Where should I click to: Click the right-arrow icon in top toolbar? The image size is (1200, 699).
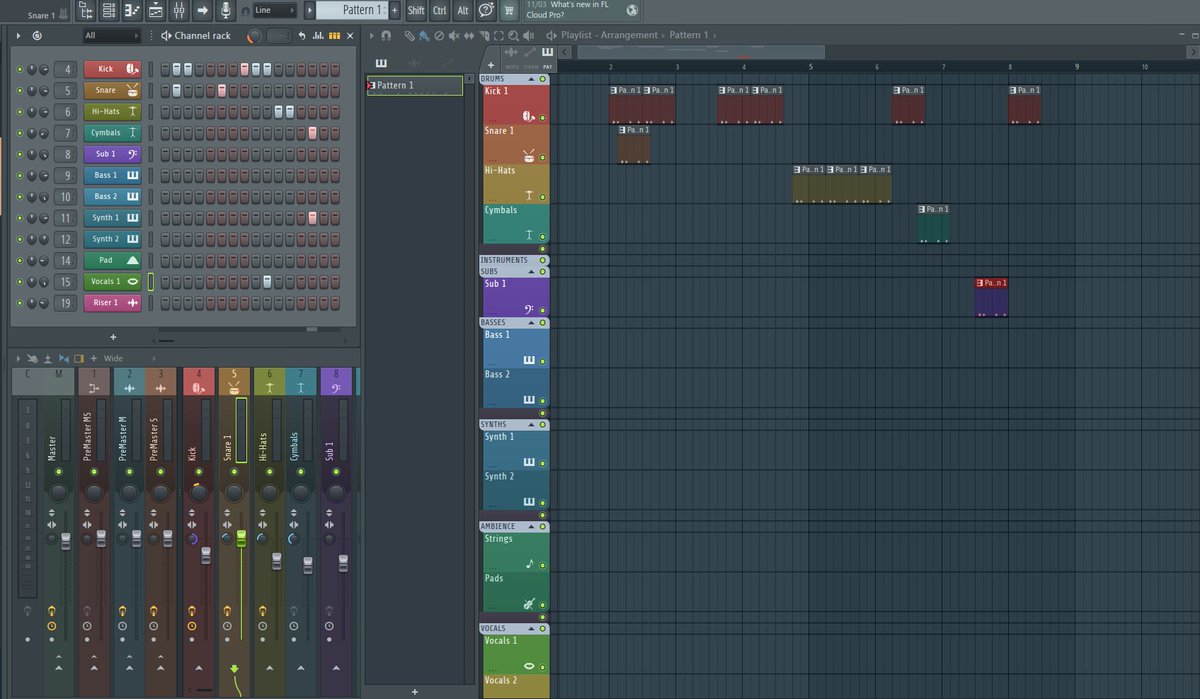tap(202, 11)
